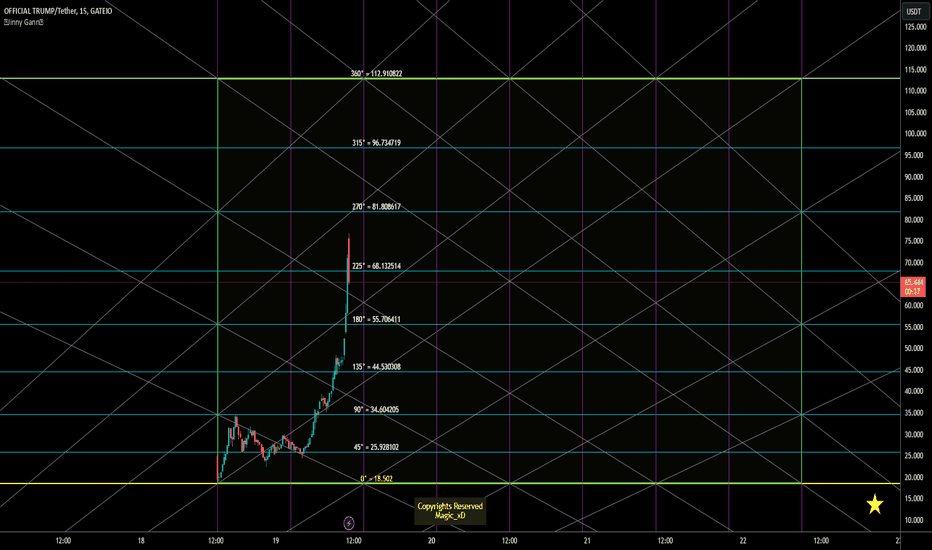Image resolution: width=932 pixels, height=550 pixels.
Task: Click the Copyrights Reserved Magic_xD note
Action: (450, 511)
